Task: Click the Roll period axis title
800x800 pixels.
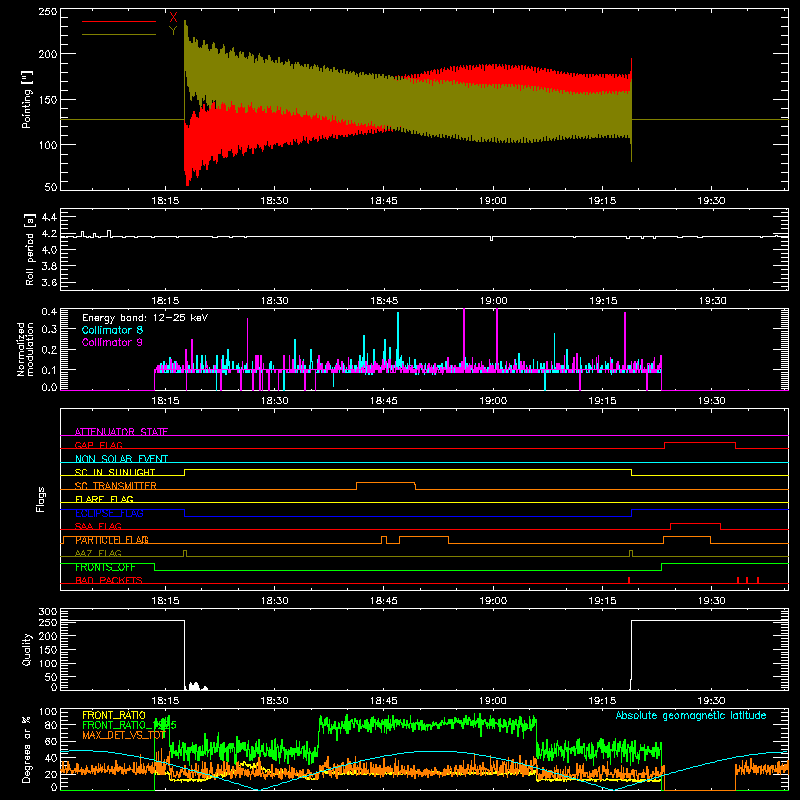Action: 30,249
